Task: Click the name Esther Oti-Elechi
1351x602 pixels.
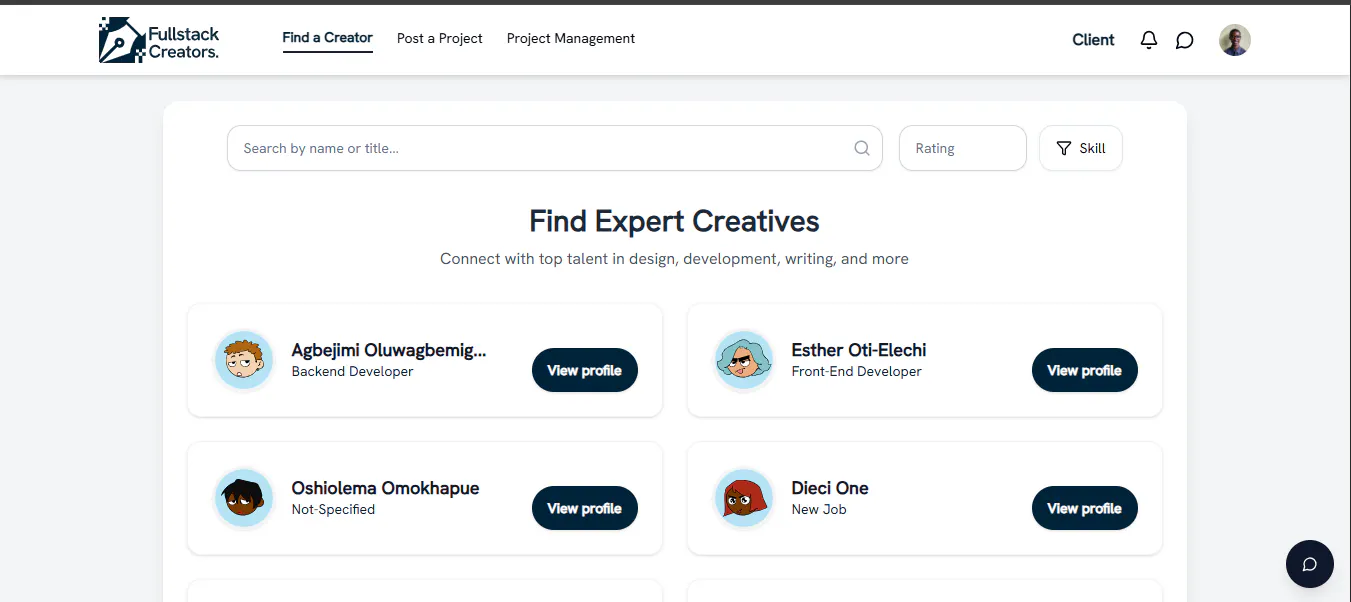Action: tap(858, 350)
